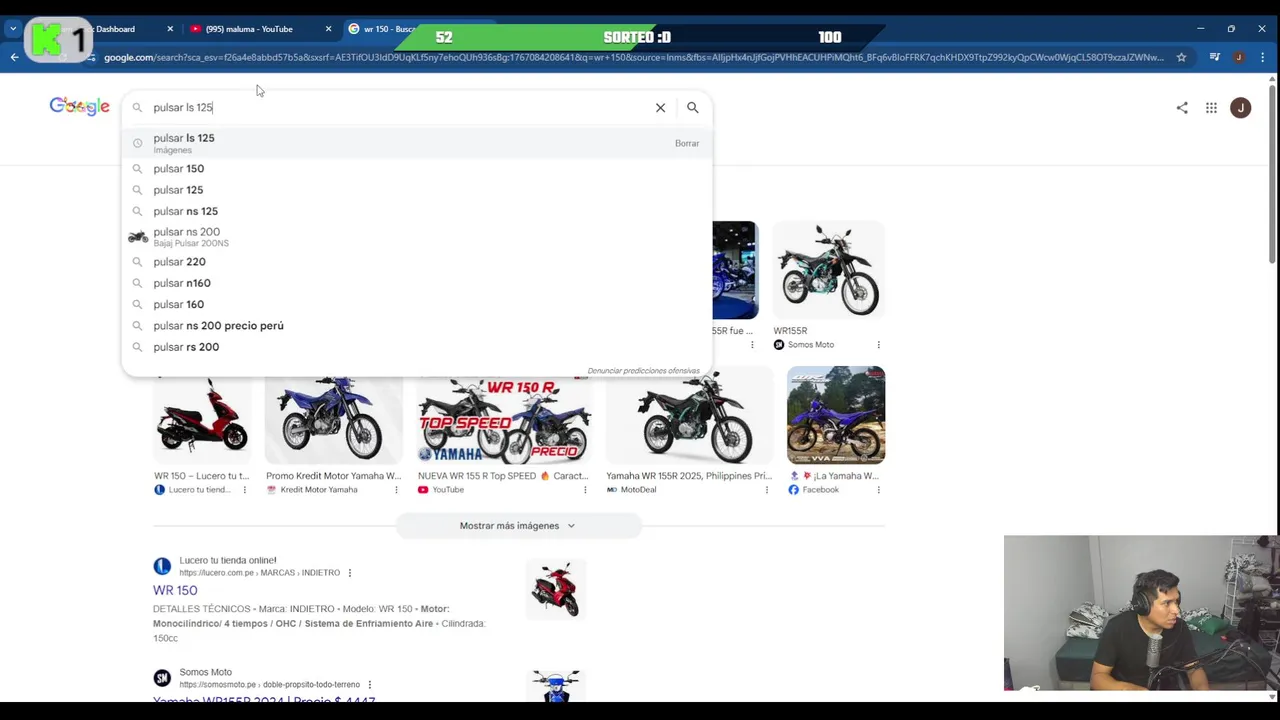Go to the Google logo homepage
This screenshot has height=720, width=1280.
point(79,107)
